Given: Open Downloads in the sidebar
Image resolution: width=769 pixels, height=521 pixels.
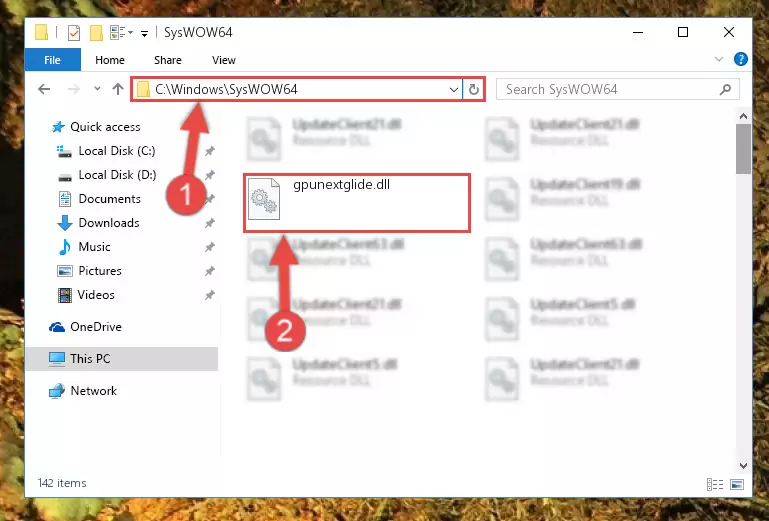Looking at the screenshot, I should tap(109, 223).
